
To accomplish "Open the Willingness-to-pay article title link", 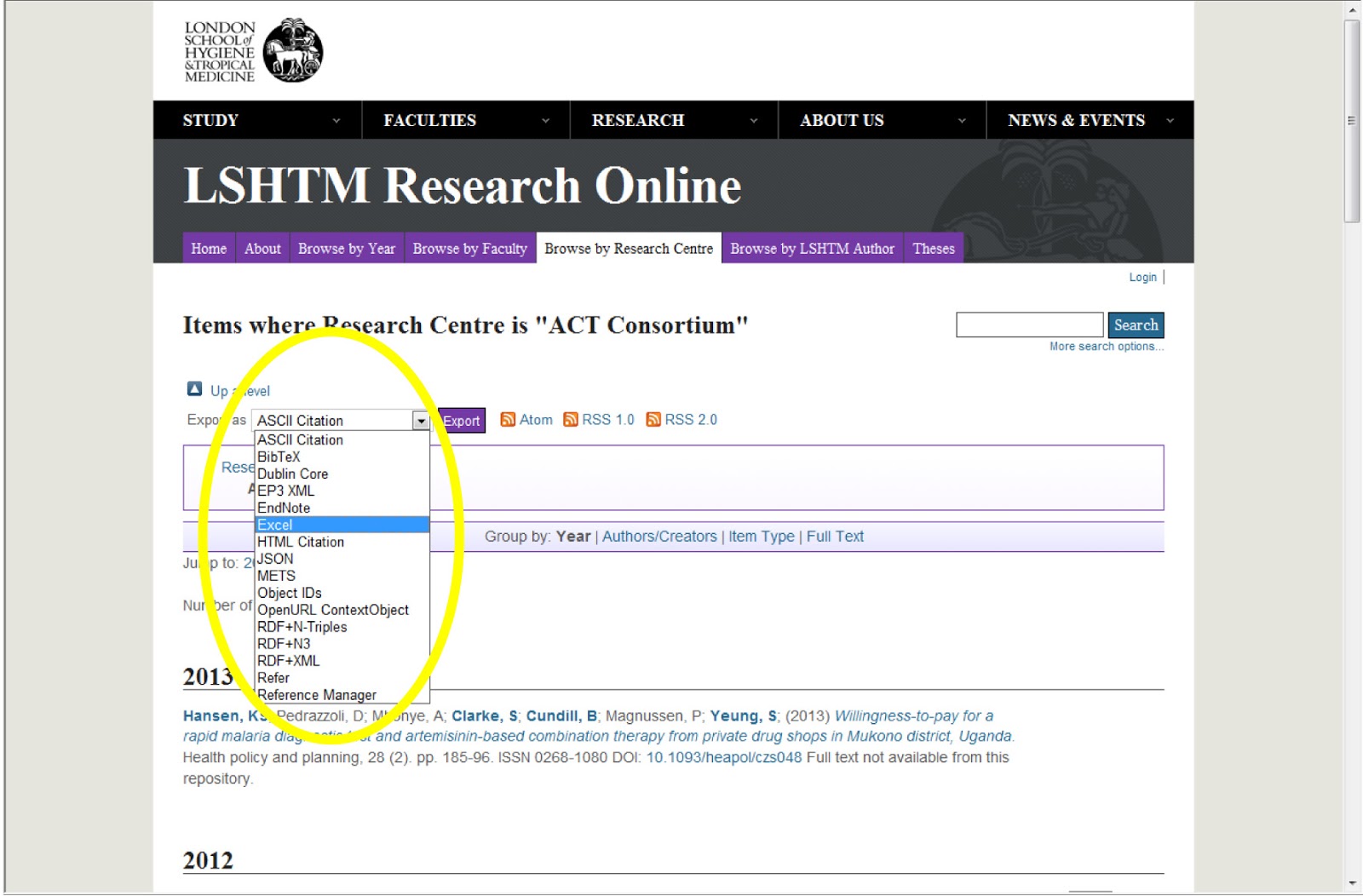I will (x=599, y=726).
